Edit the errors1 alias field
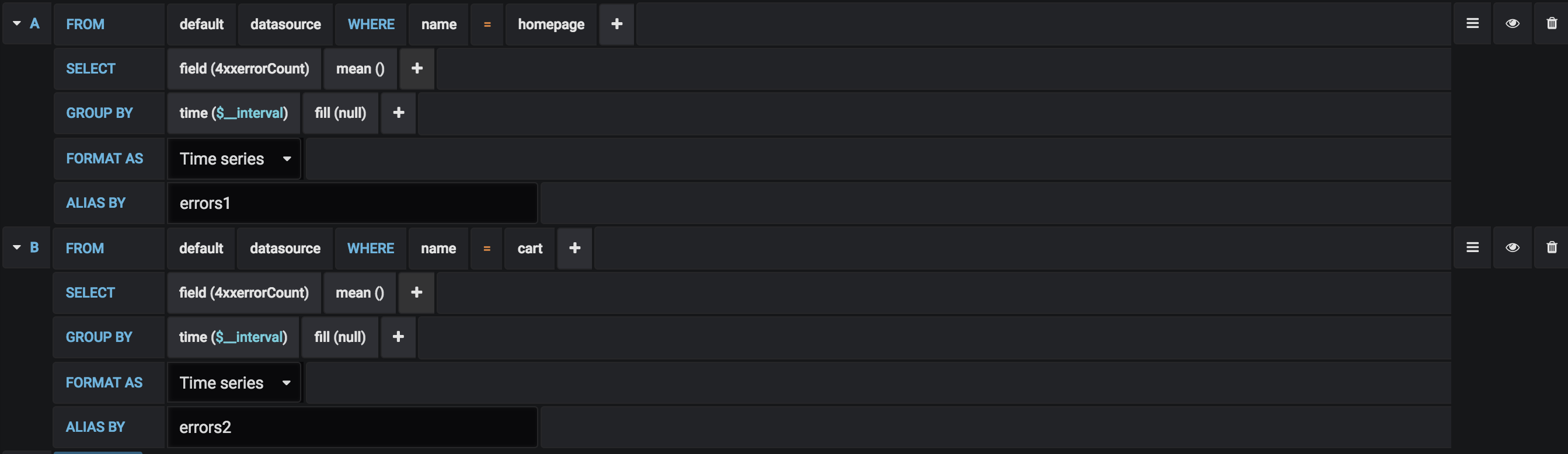 (x=353, y=203)
